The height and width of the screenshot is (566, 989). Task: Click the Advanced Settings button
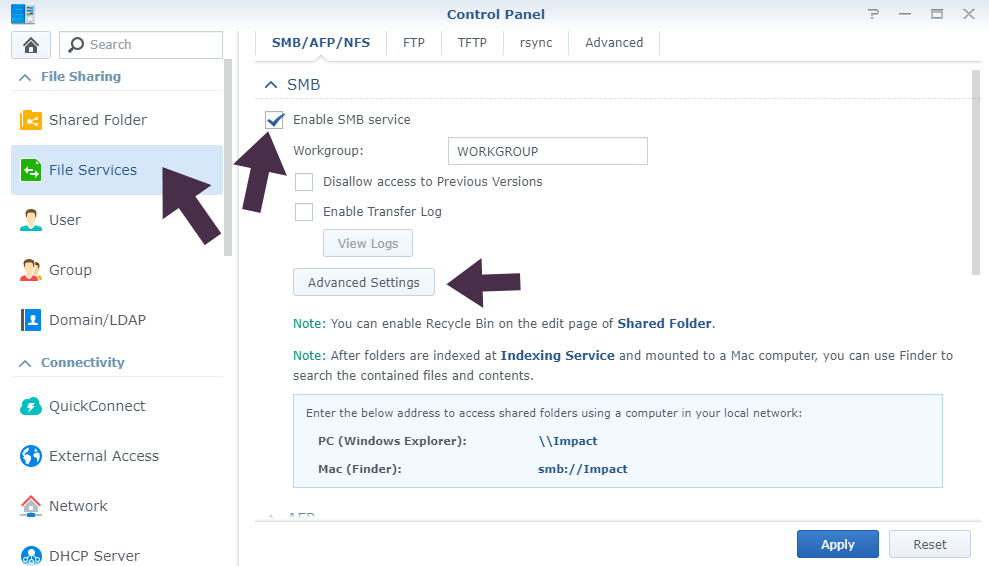coord(364,283)
